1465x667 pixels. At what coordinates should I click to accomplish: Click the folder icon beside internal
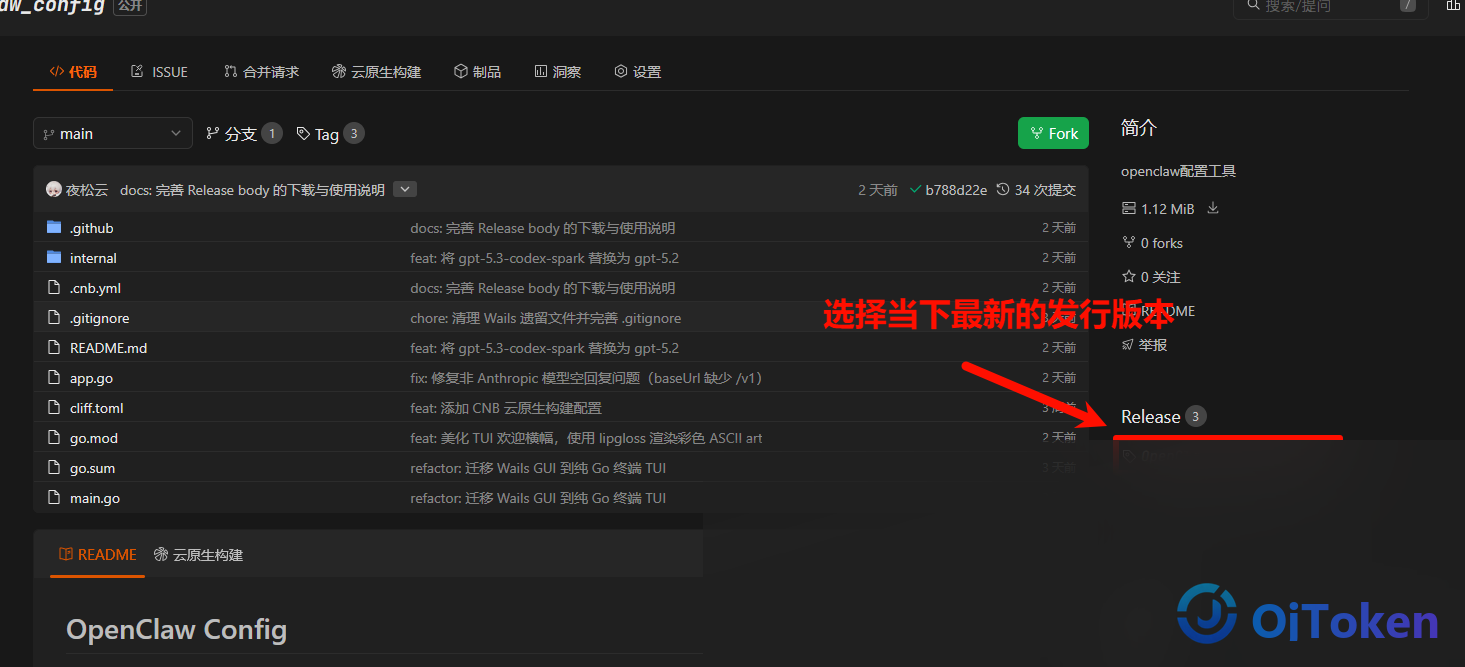click(54, 258)
